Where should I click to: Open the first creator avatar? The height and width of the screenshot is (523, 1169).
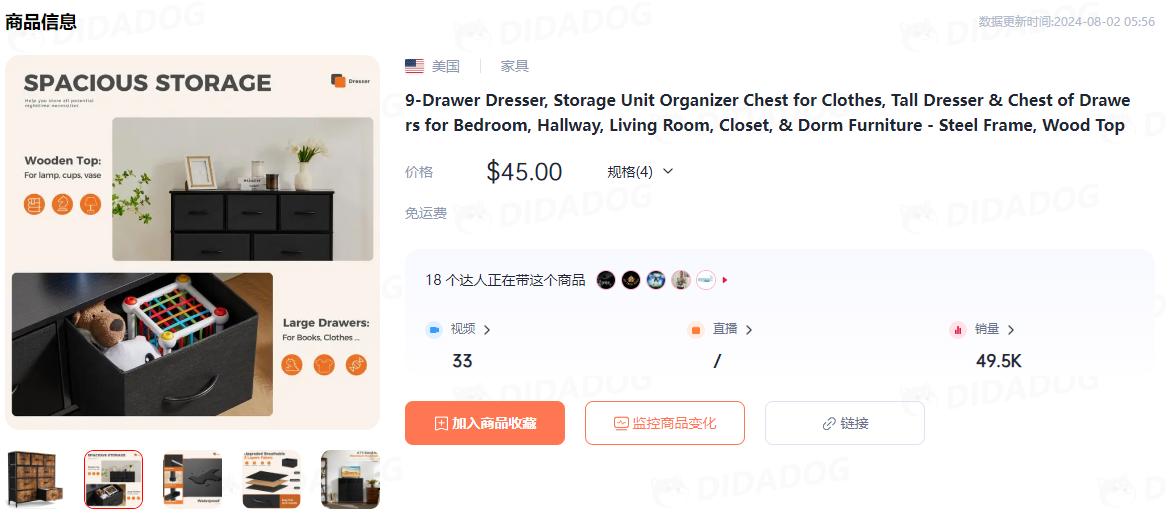606,280
